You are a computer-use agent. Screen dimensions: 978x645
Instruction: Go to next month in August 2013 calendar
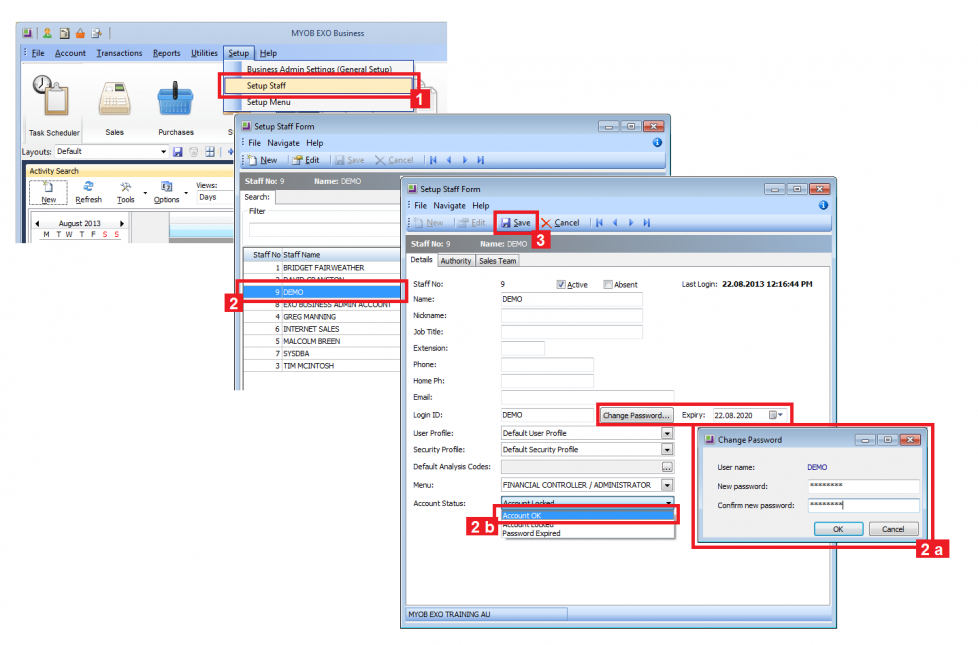click(x=122, y=223)
